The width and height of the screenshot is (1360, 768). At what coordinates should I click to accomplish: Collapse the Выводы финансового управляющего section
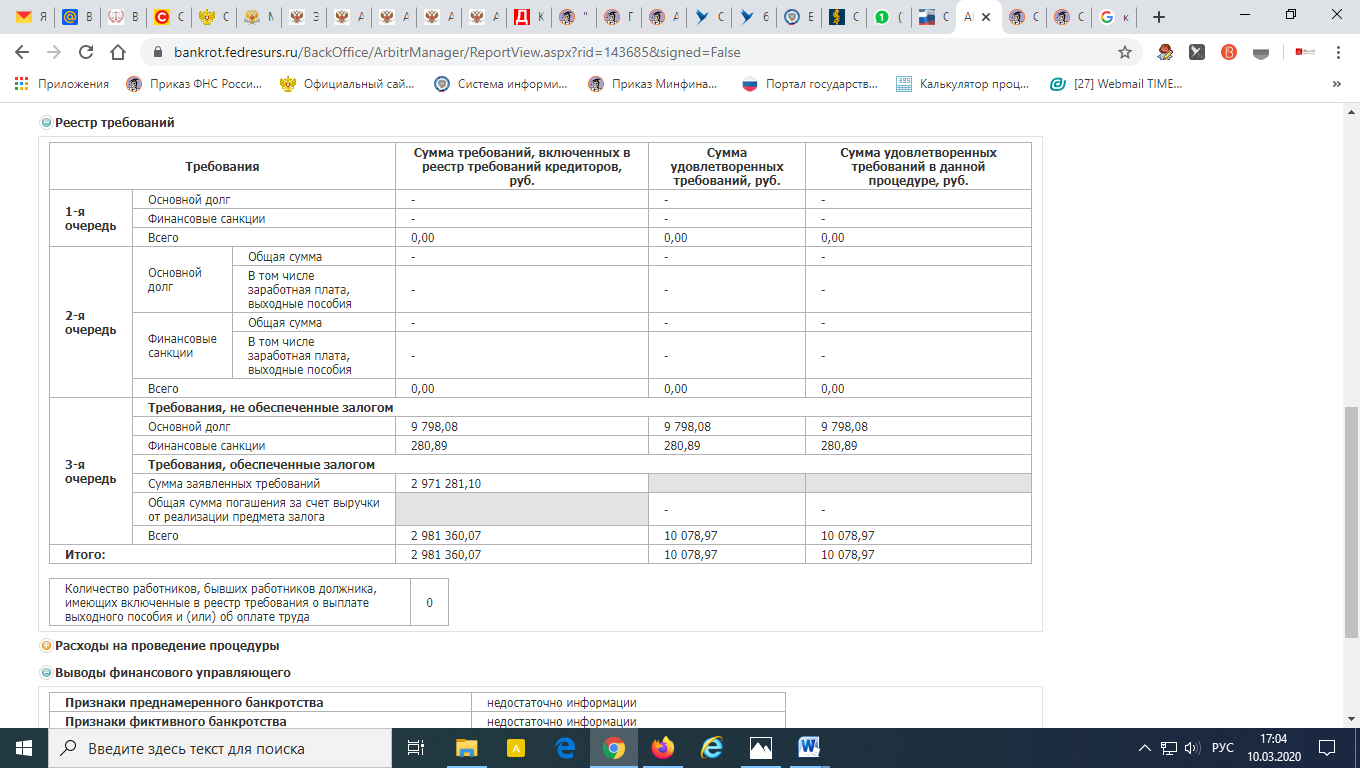(46, 673)
